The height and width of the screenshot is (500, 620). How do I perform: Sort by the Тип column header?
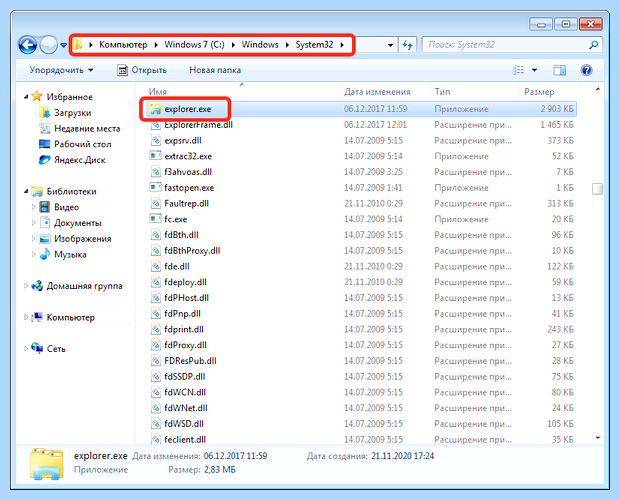tap(442, 92)
